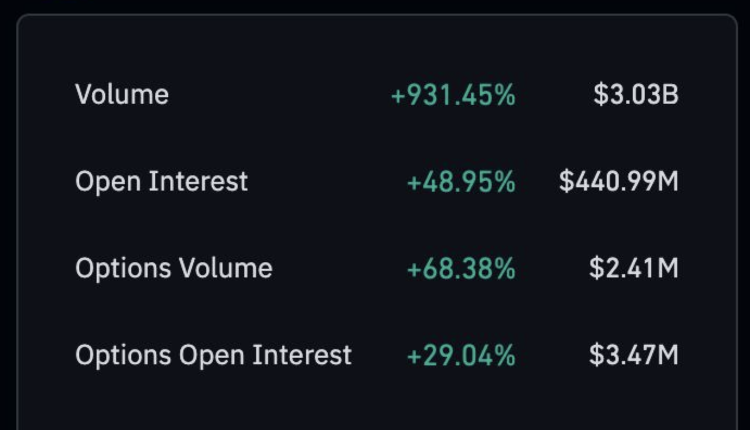Screen dimensions: 750x430
Task: Click the Volume label
Action: (122, 95)
